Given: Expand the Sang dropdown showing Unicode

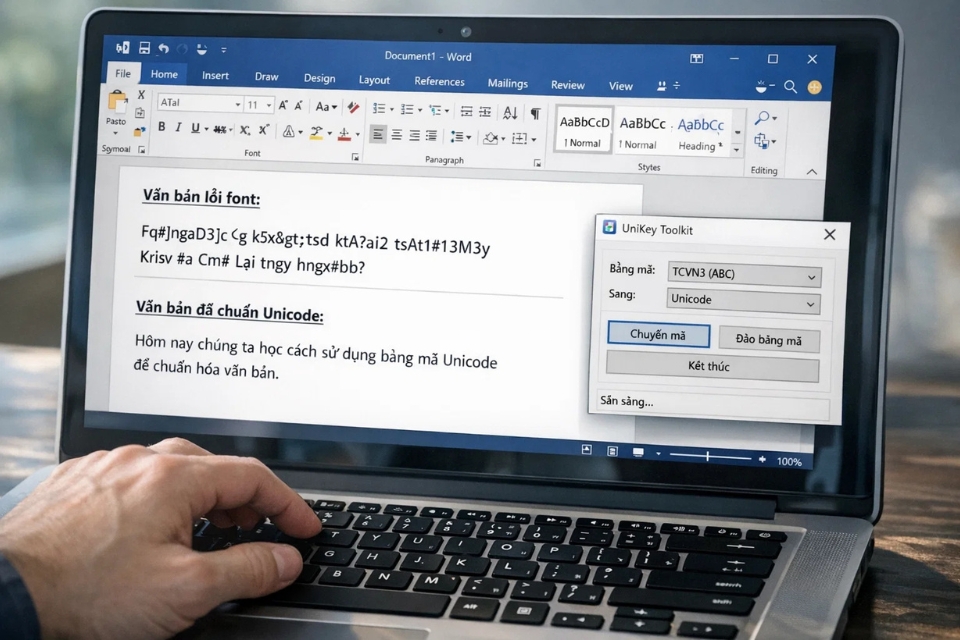Looking at the screenshot, I should coord(743,300).
